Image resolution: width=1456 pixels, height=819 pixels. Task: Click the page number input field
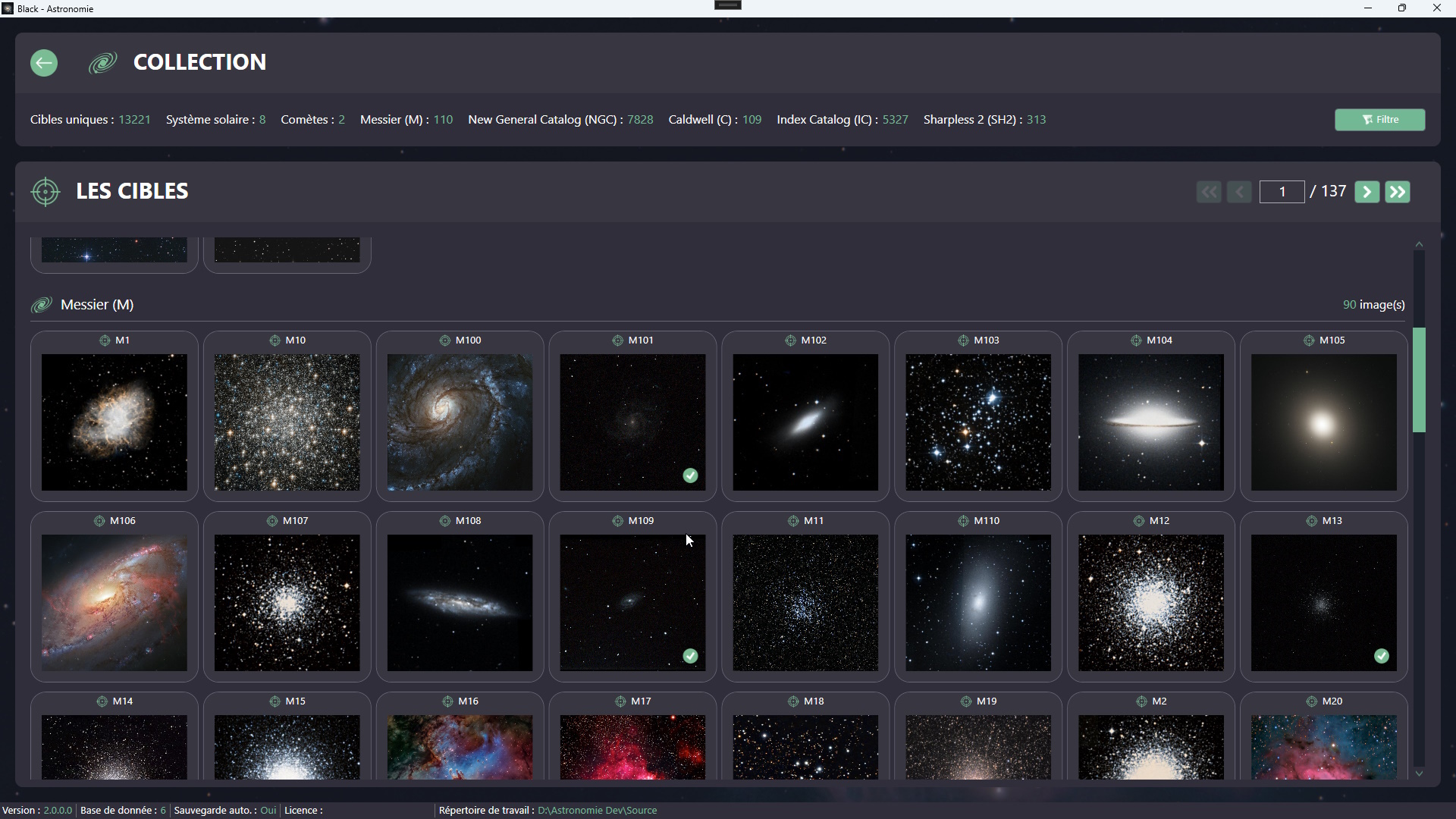pos(1282,192)
